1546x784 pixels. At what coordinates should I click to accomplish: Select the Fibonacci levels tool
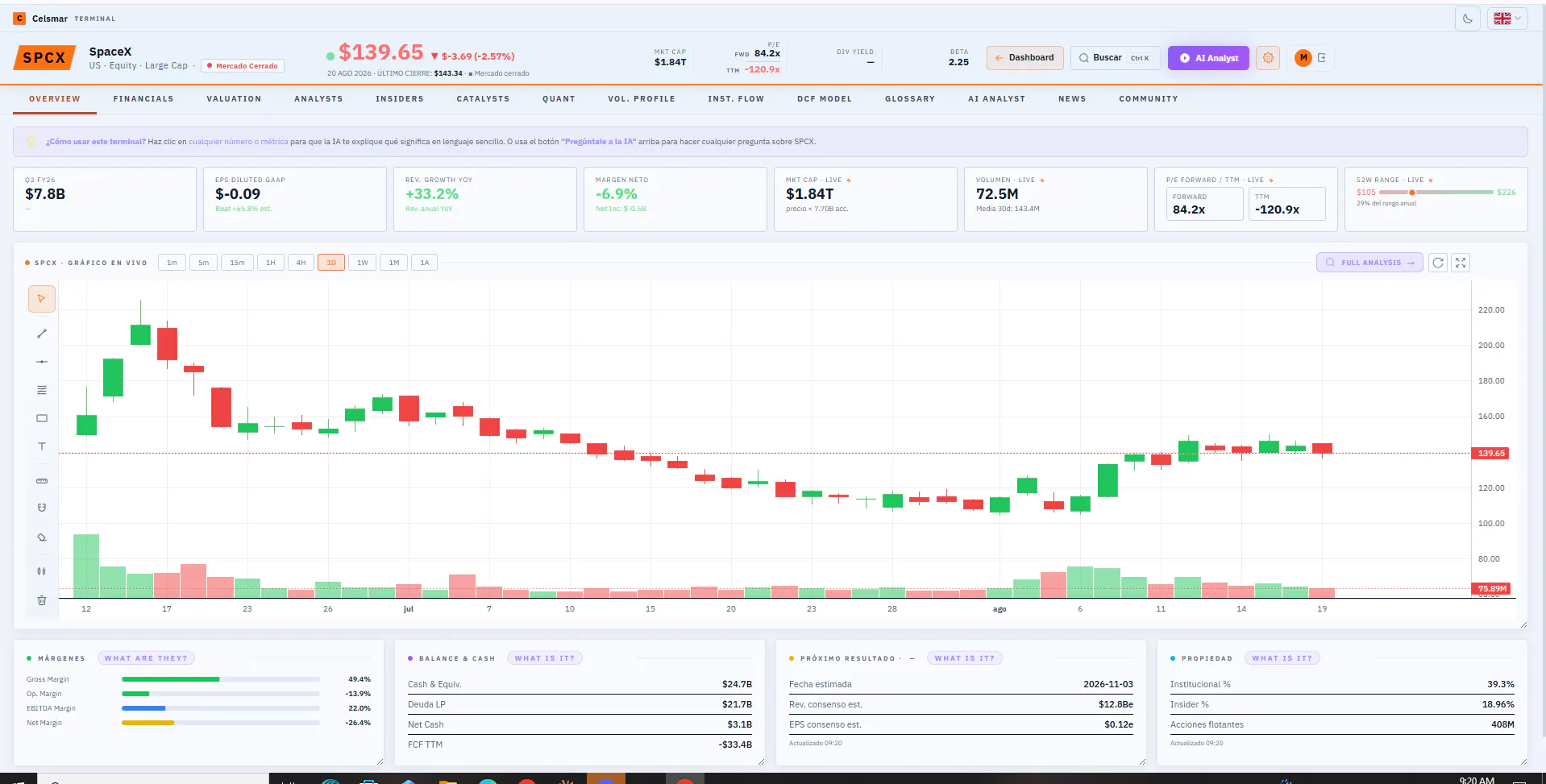click(x=42, y=390)
